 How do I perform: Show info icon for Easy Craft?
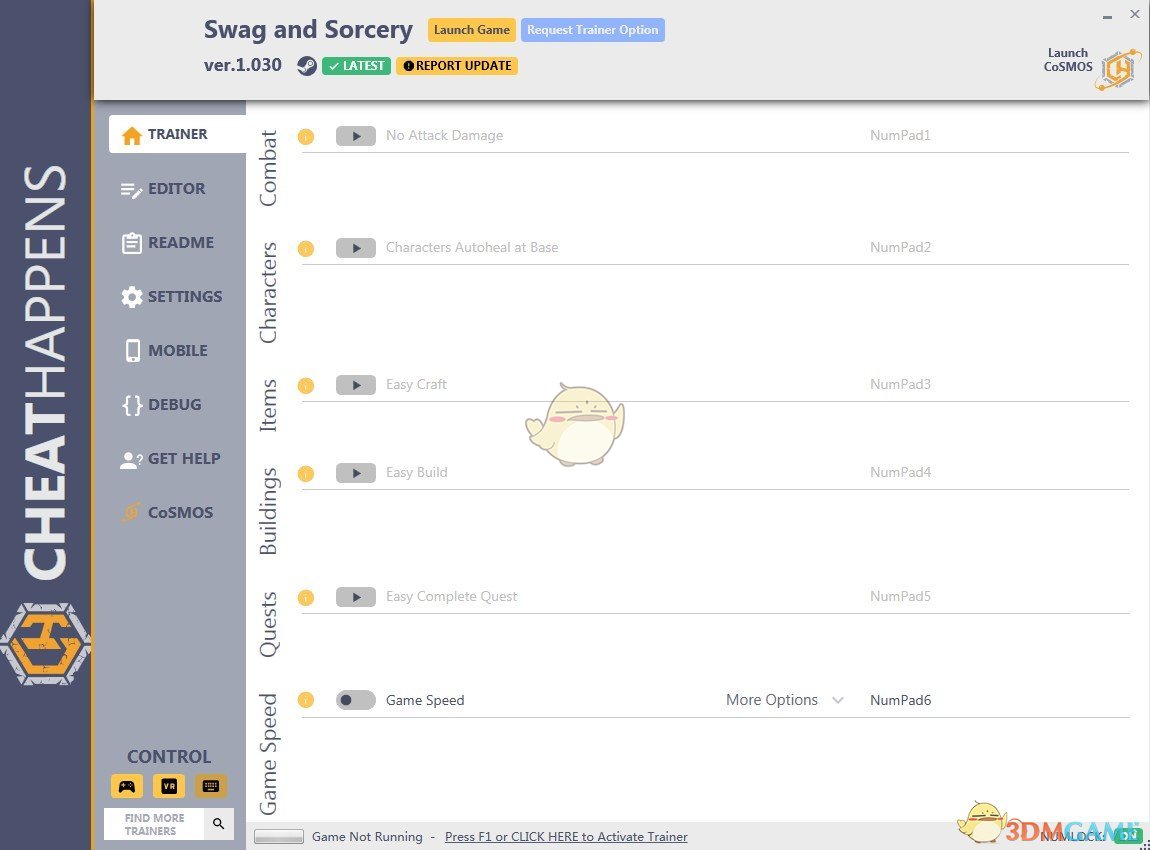pos(306,386)
